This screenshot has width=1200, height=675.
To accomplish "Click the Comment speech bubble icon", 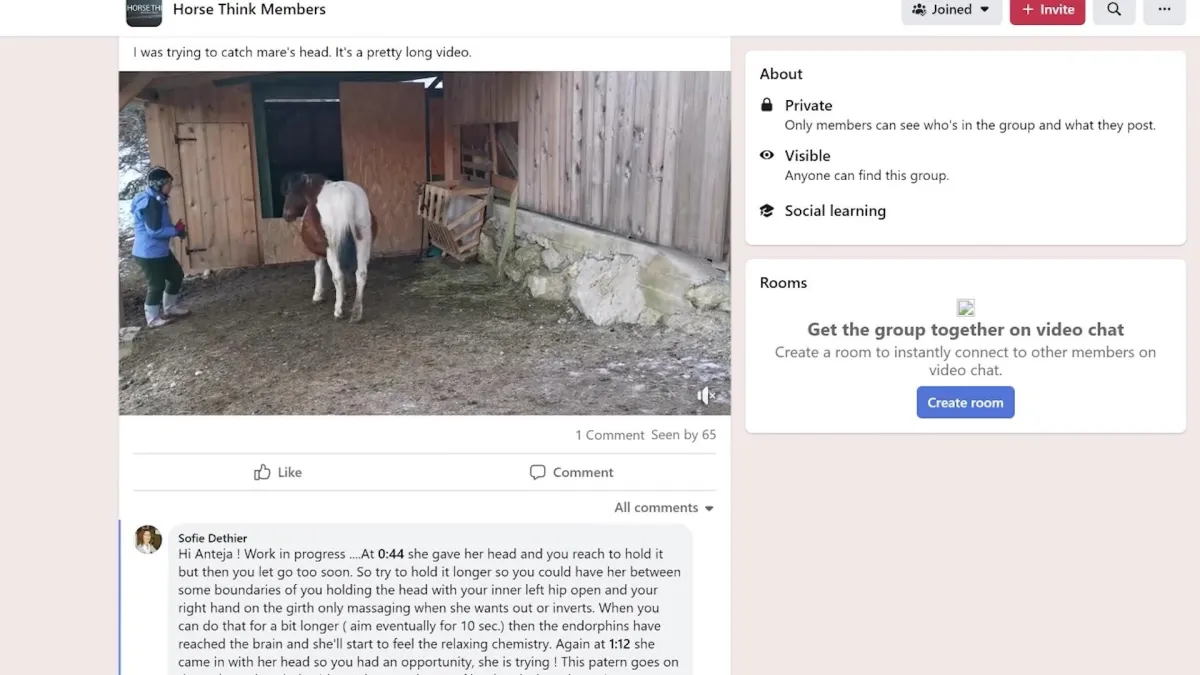I will tap(537, 472).
